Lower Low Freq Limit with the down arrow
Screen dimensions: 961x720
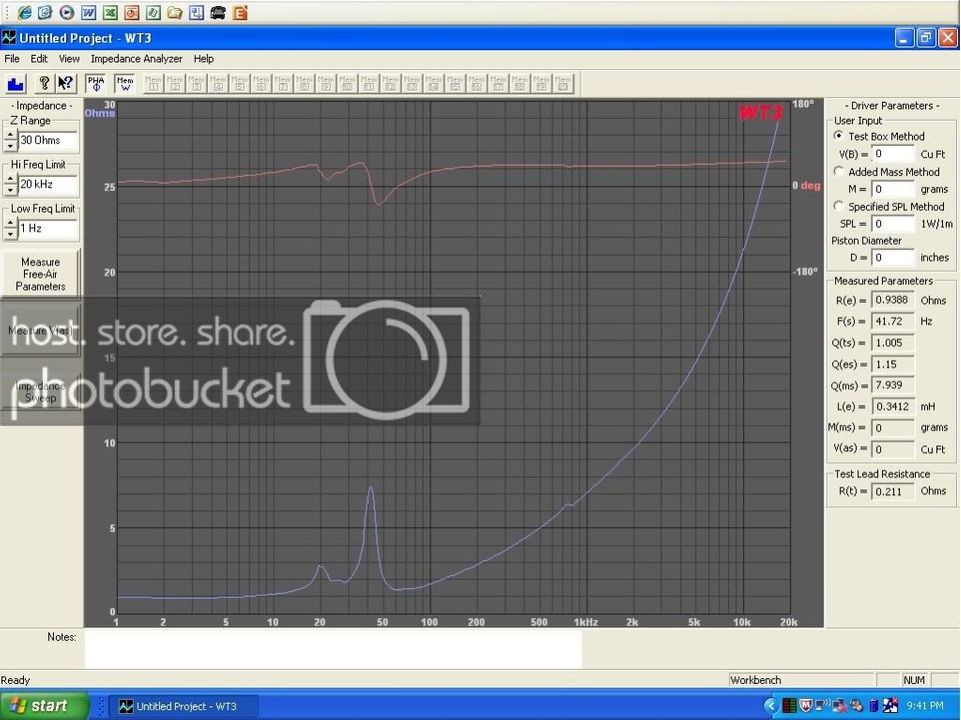tap(10, 235)
